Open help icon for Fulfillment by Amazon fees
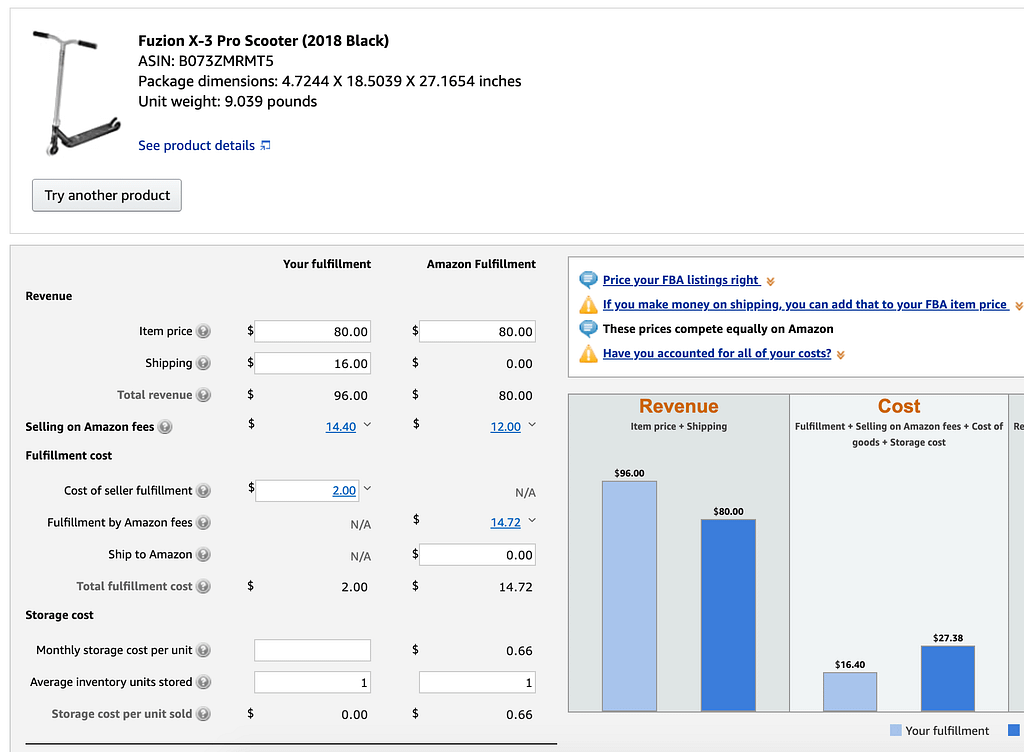Viewport: 1024px width, 752px height. [x=204, y=522]
